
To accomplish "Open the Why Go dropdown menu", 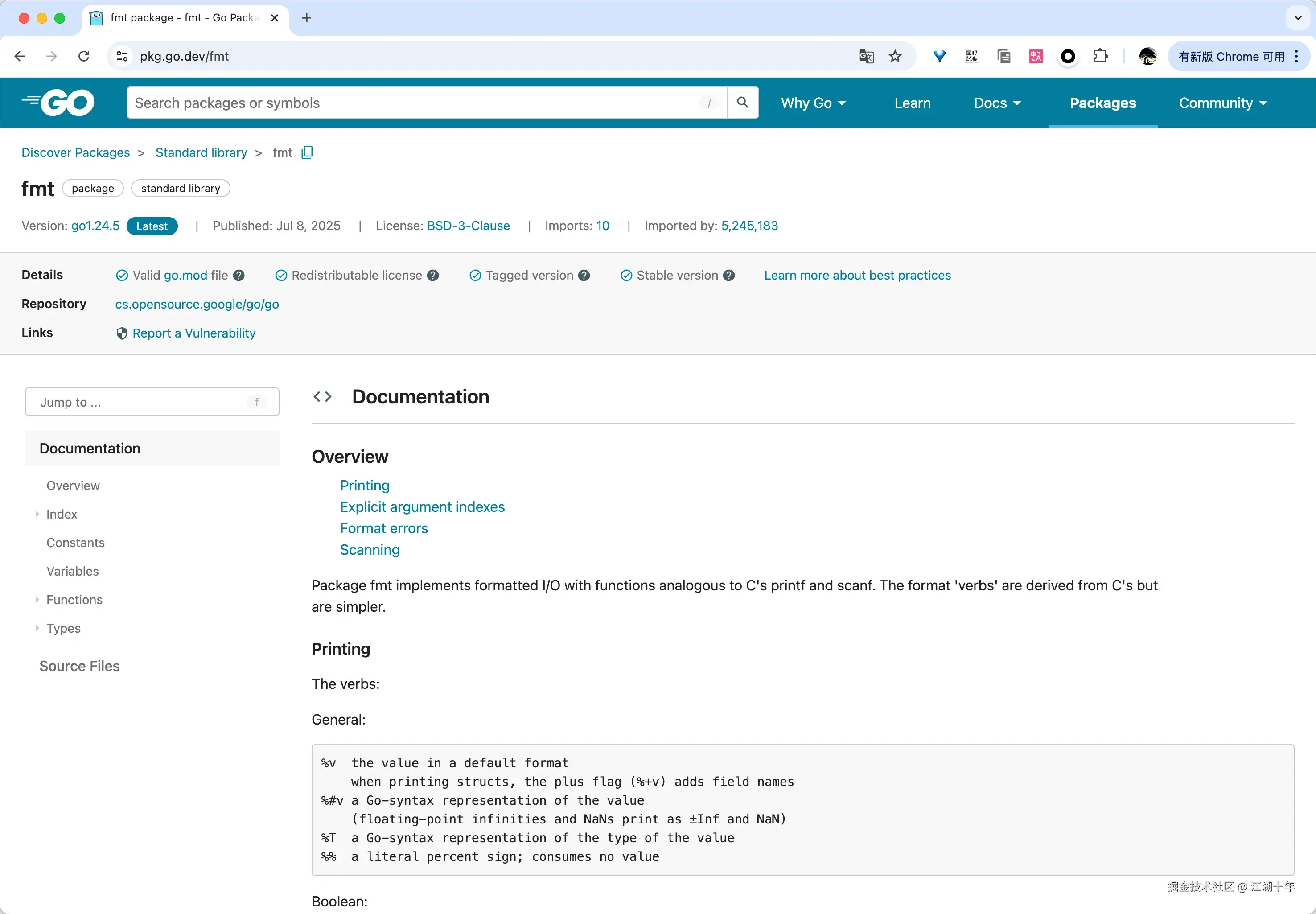I will (x=813, y=103).
